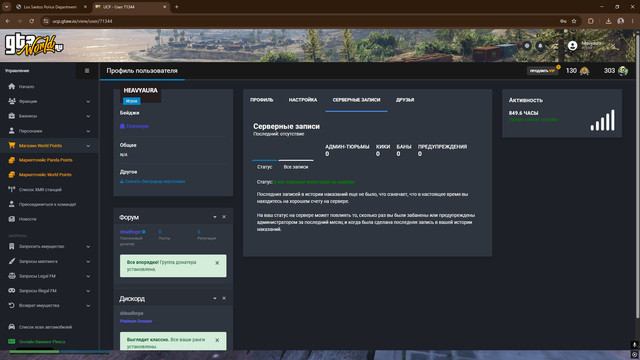Dismiss the Все впорядке alert
Screen dimensions: 640x360
[x=217, y=263]
